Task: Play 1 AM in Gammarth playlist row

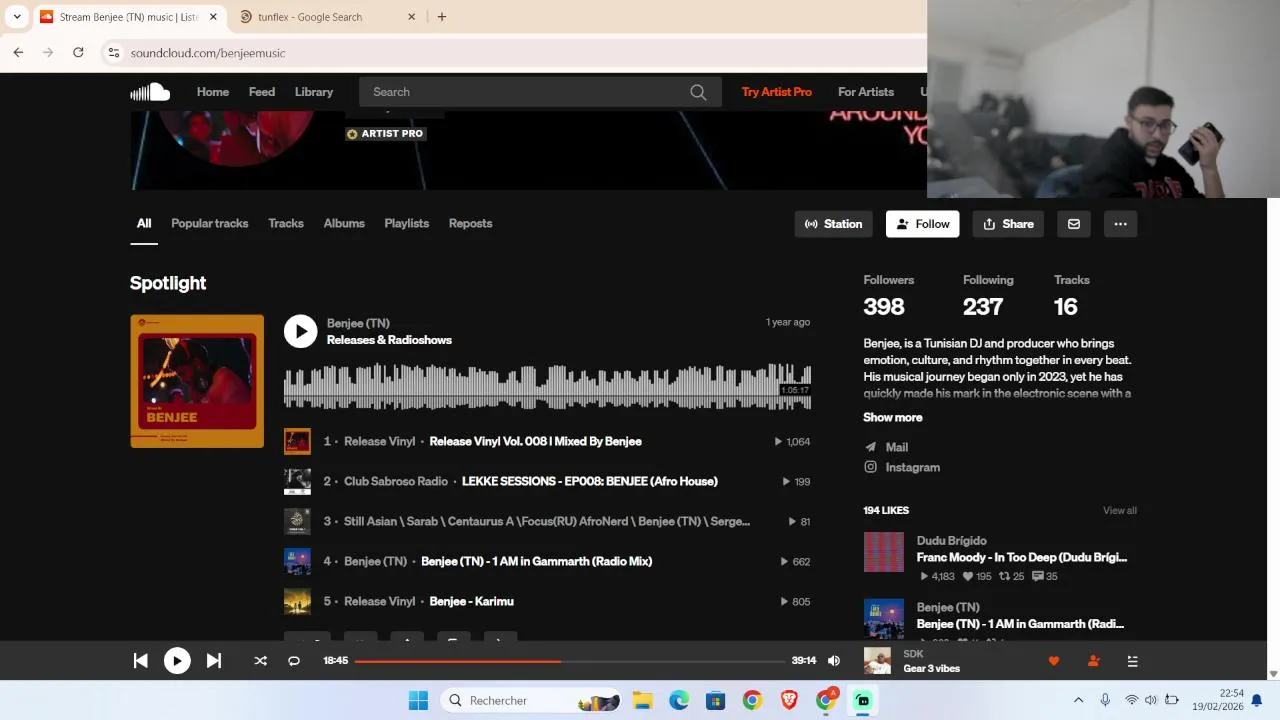Action: (x=547, y=561)
